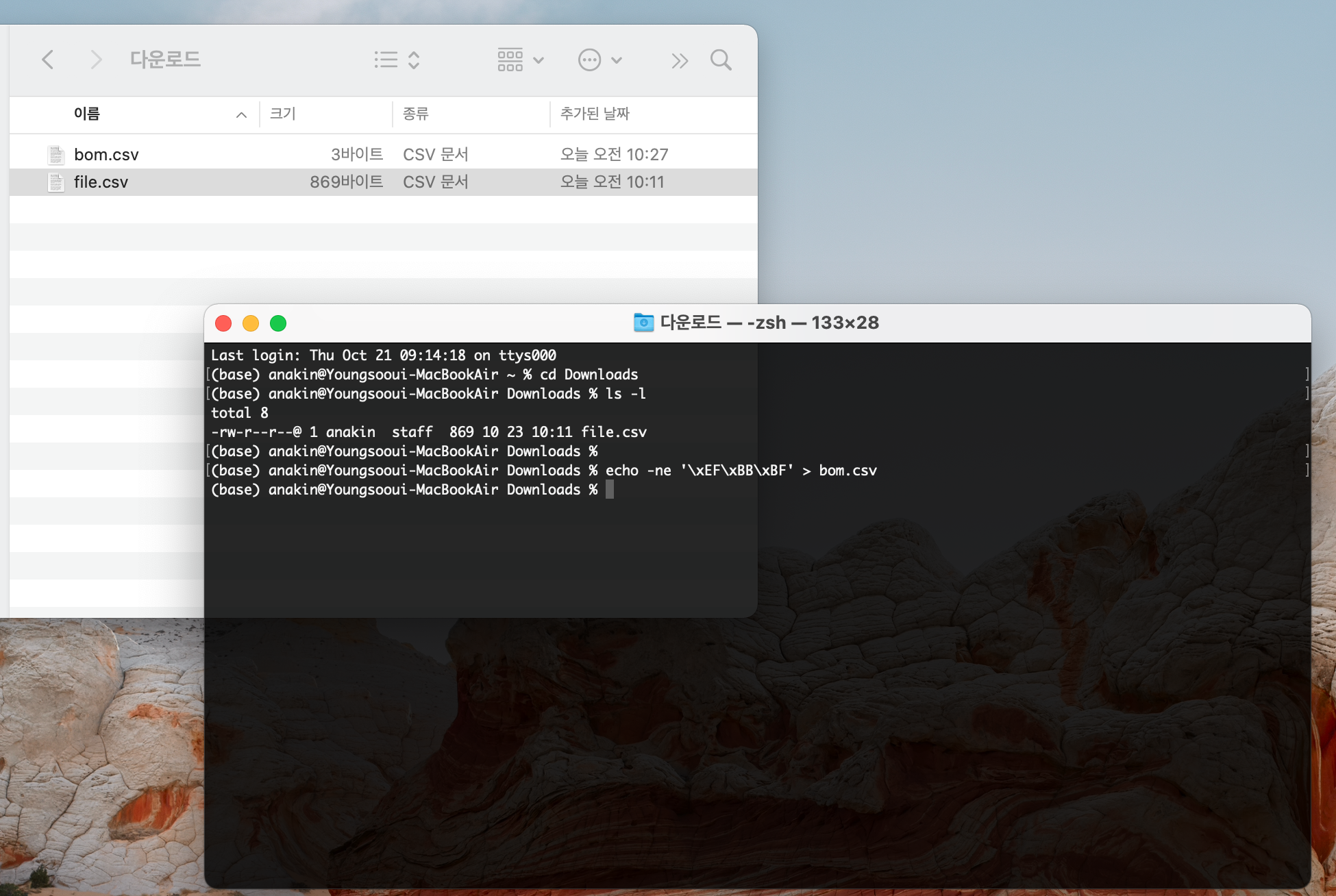Click the Finder search magnifier icon
Image resolution: width=1336 pixels, height=896 pixels.
(x=721, y=60)
